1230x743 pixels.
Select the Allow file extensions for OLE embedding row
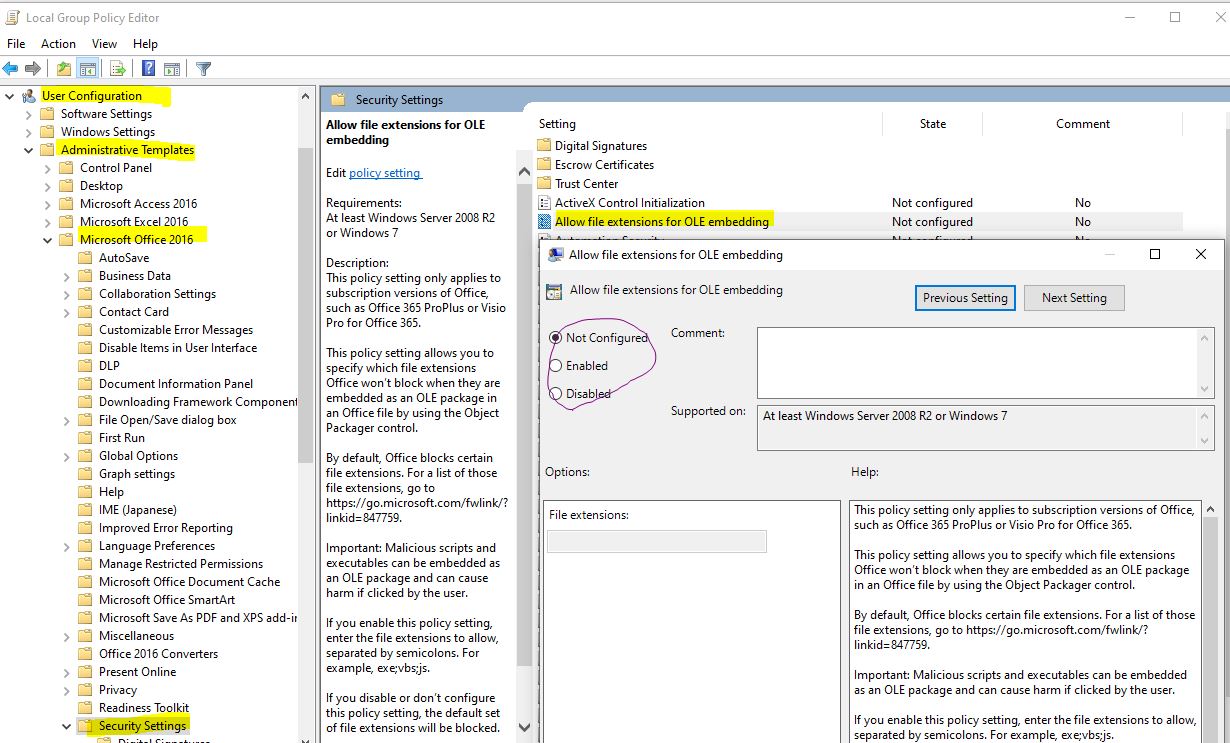click(859, 222)
